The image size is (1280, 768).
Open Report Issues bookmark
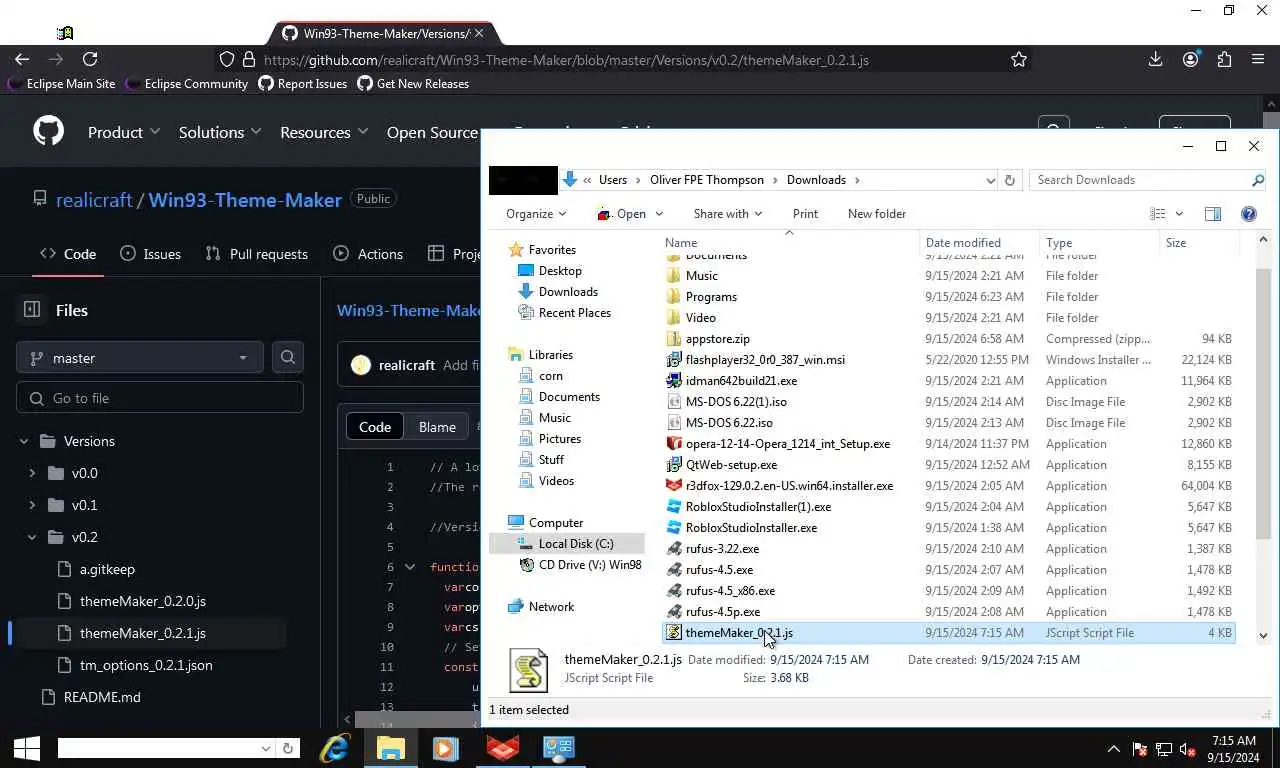point(303,84)
